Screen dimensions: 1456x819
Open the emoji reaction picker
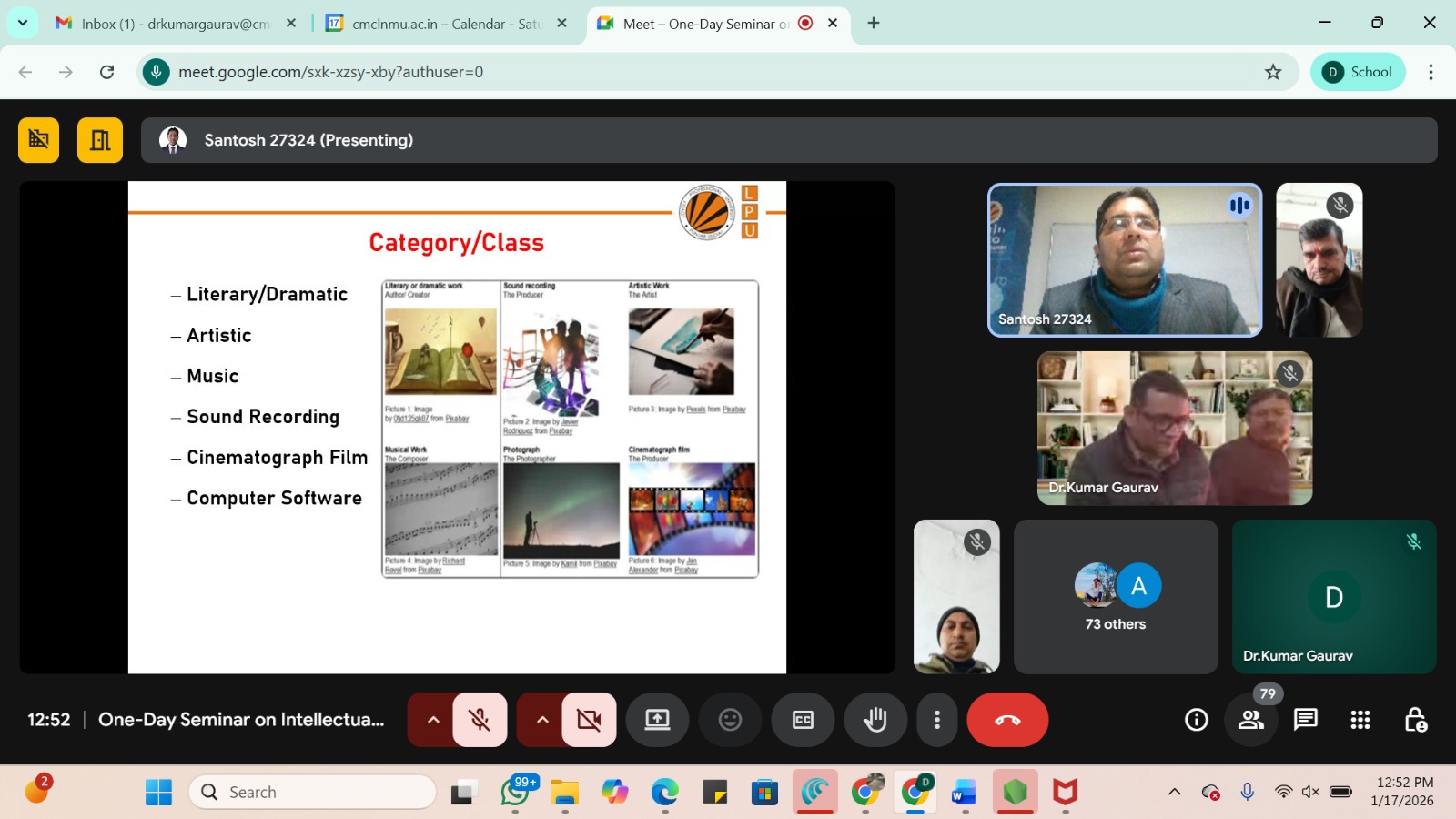point(730,720)
